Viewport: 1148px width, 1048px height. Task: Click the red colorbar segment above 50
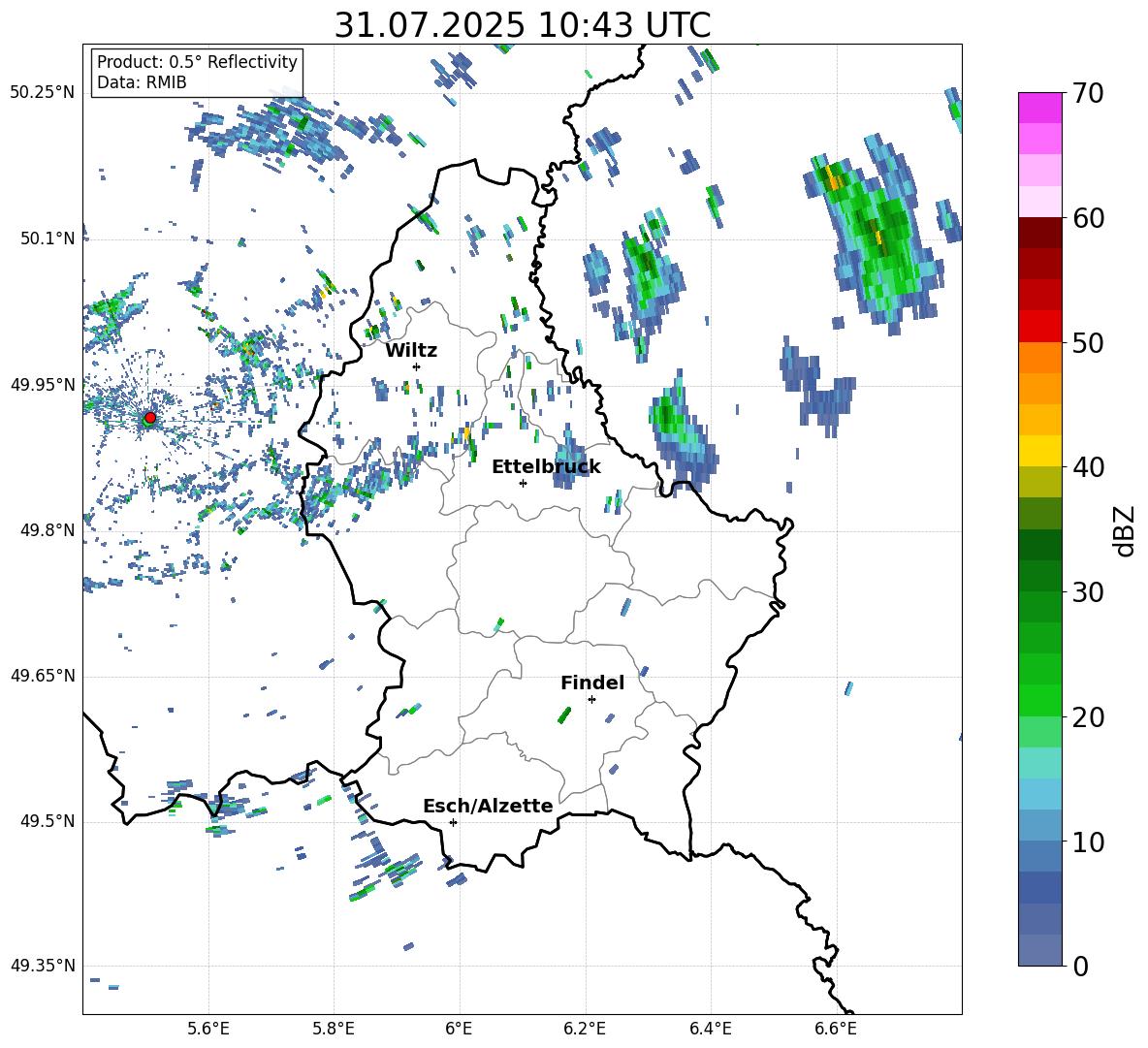click(x=1039, y=327)
